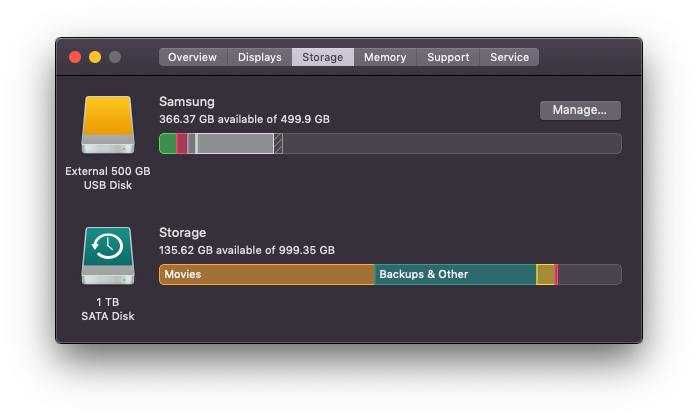Click the green segment of Samsung bar
This screenshot has height=417, width=698.
(168, 144)
